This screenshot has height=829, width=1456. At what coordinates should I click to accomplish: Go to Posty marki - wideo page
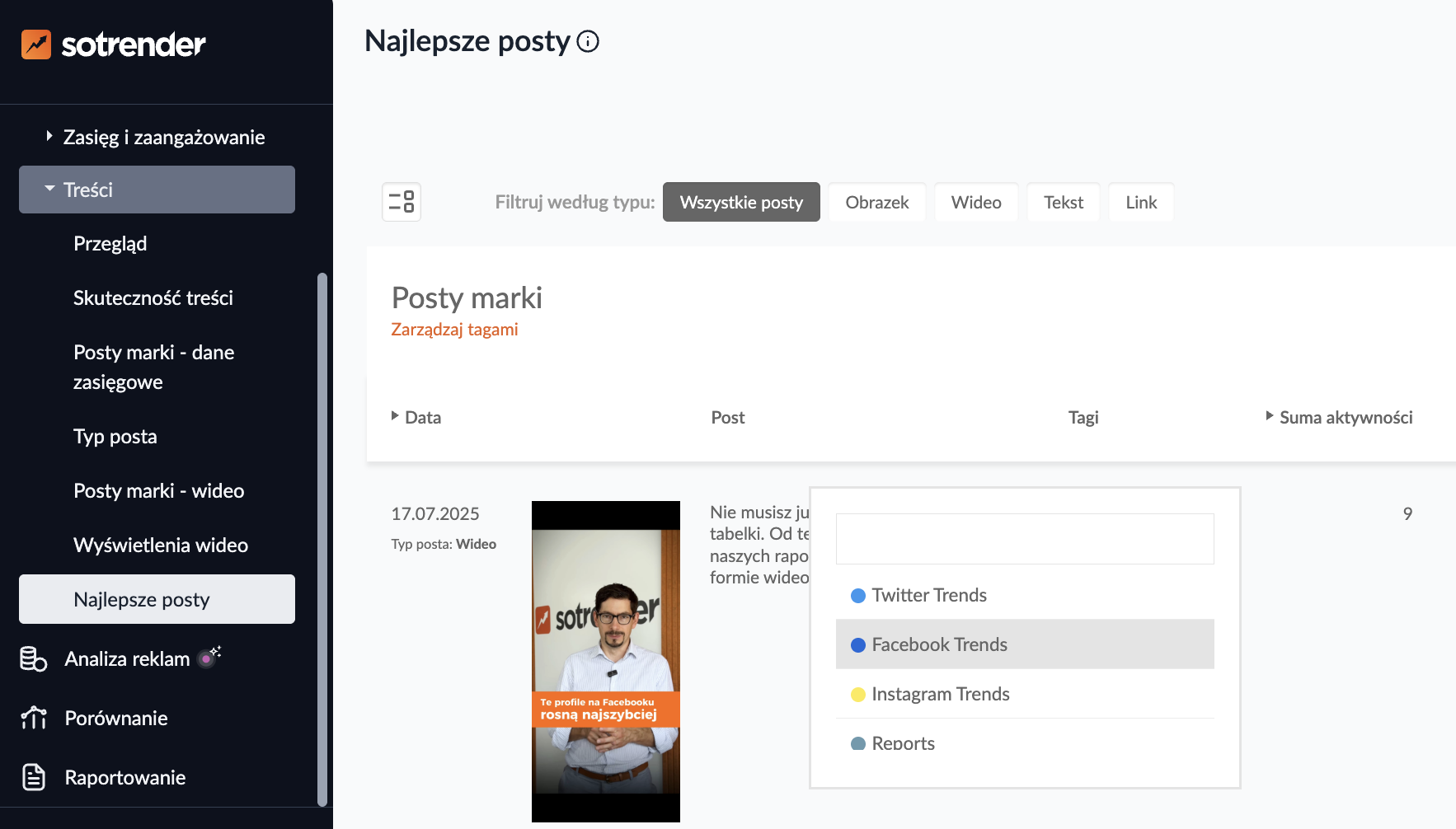pos(158,490)
